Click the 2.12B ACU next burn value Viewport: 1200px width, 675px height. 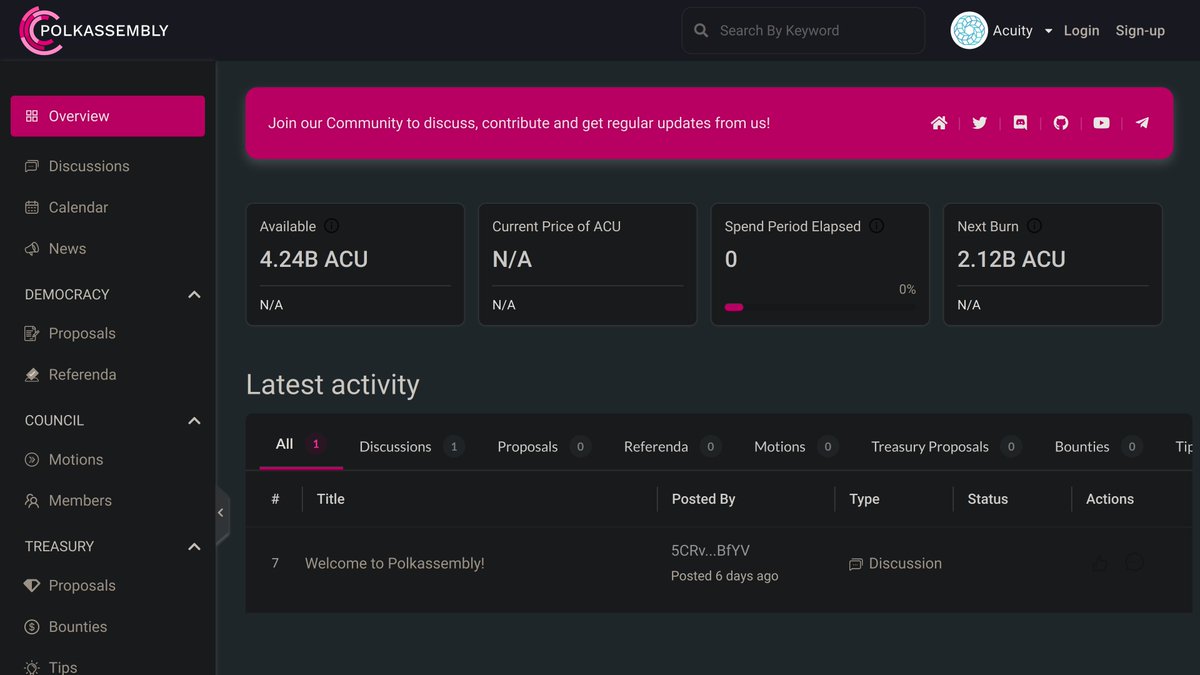[1011, 259]
